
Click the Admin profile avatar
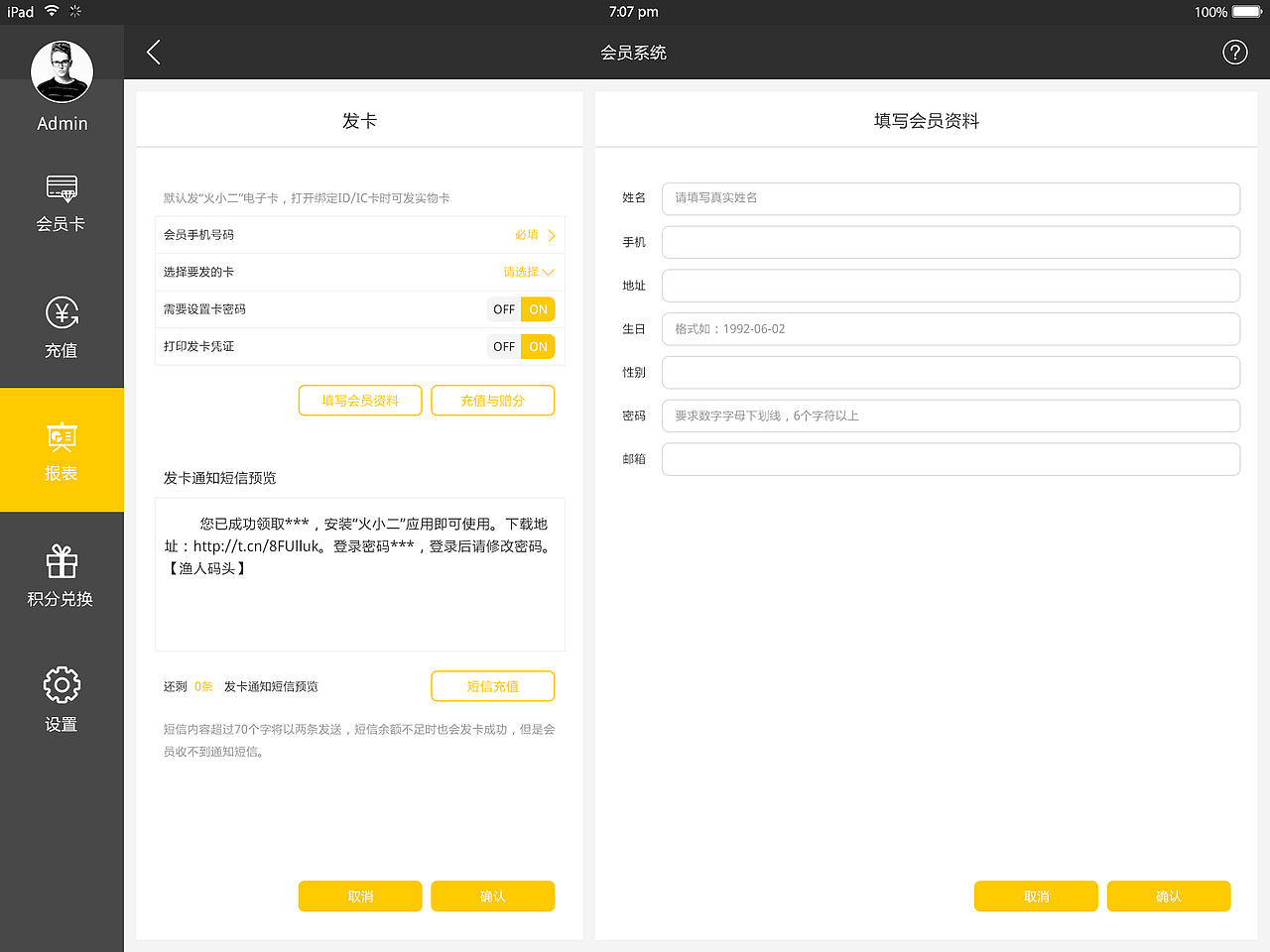[62, 71]
